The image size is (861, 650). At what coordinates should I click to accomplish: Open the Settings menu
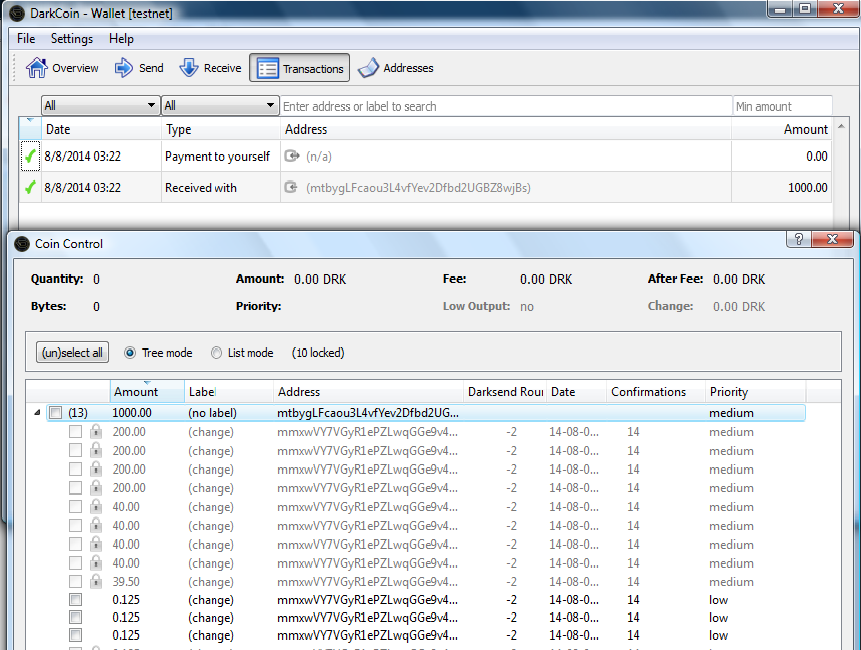coord(72,38)
